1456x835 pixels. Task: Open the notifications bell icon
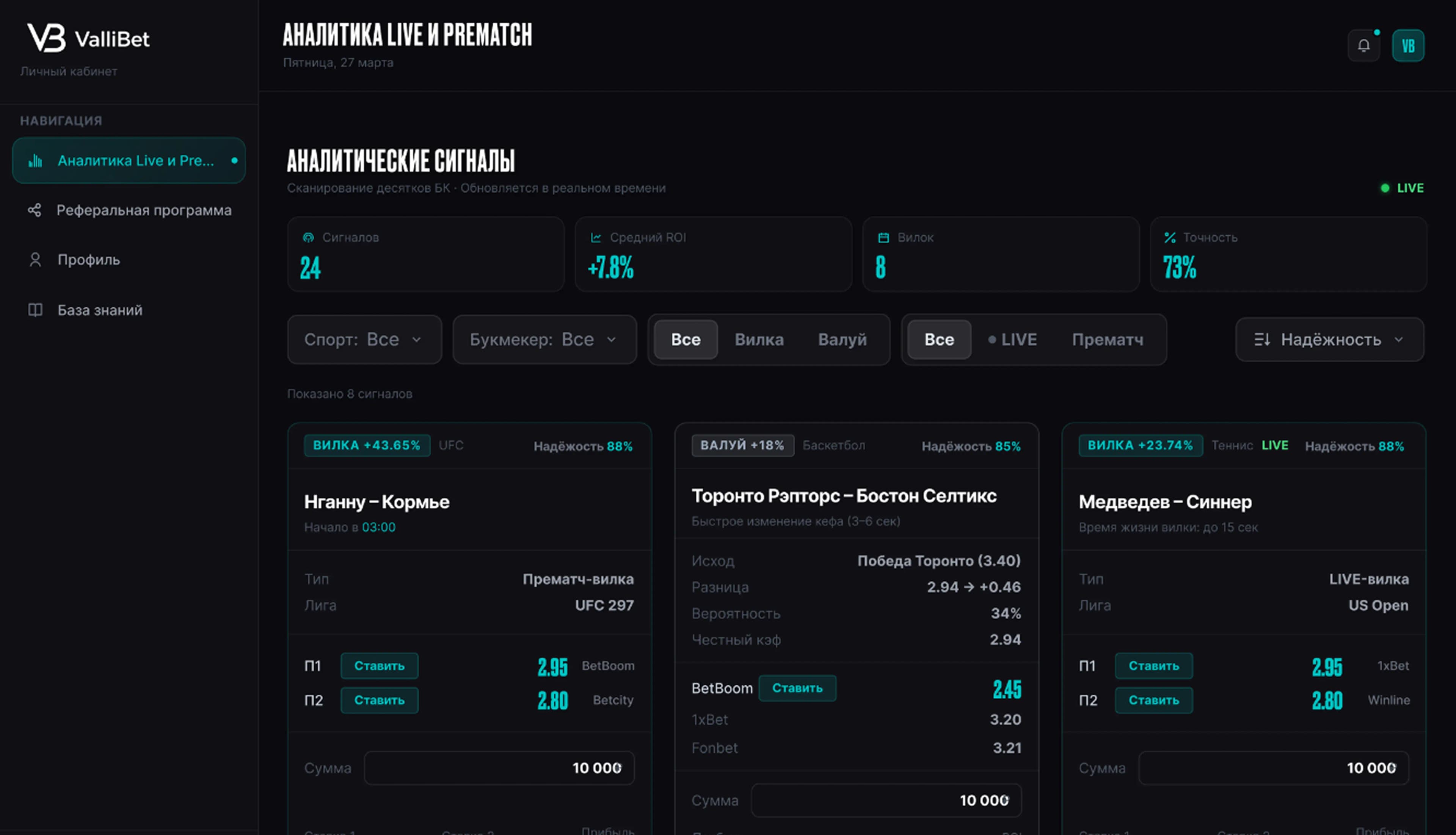1363,45
